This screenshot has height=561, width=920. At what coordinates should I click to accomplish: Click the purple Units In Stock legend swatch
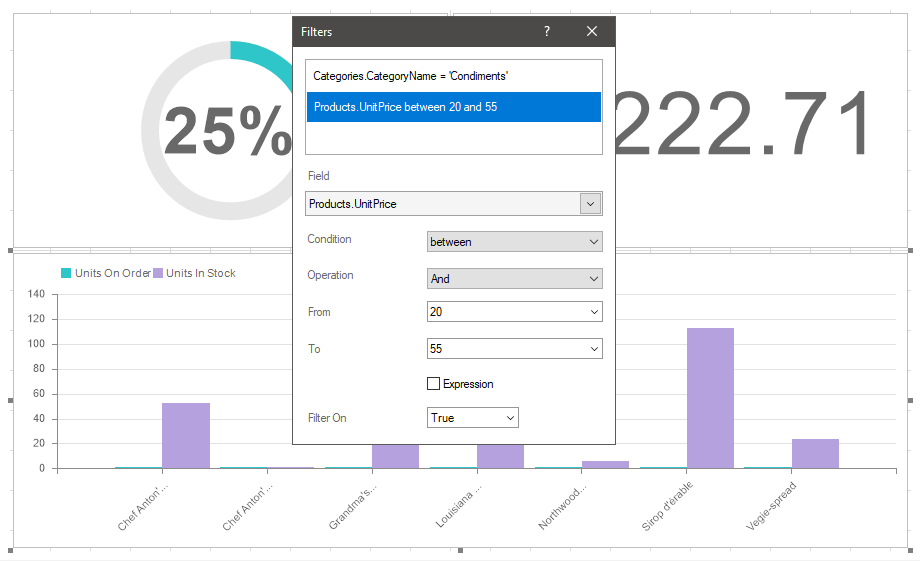pos(158,273)
